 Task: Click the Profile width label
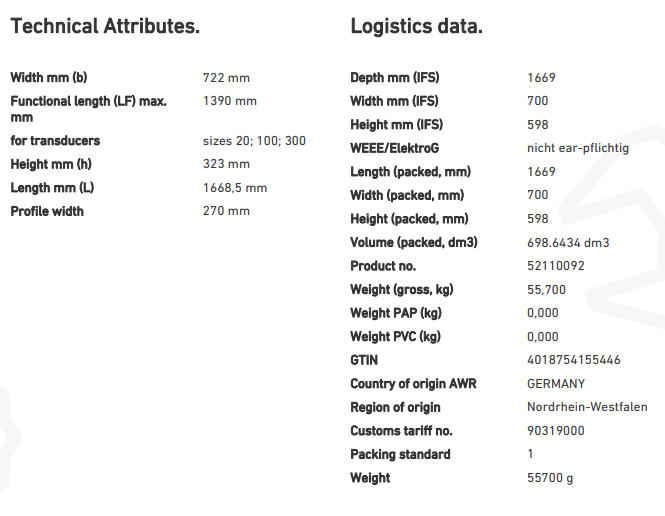point(47,211)
